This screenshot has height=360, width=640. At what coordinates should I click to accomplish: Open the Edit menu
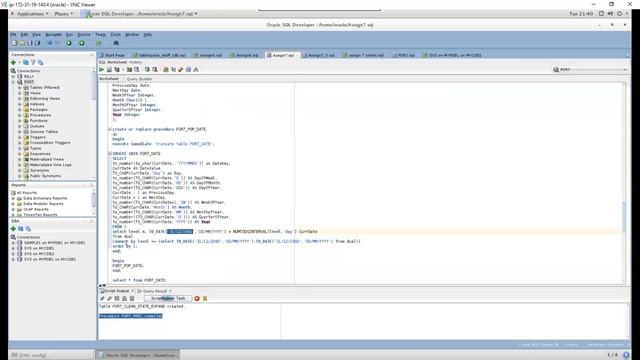click(24, 35)
